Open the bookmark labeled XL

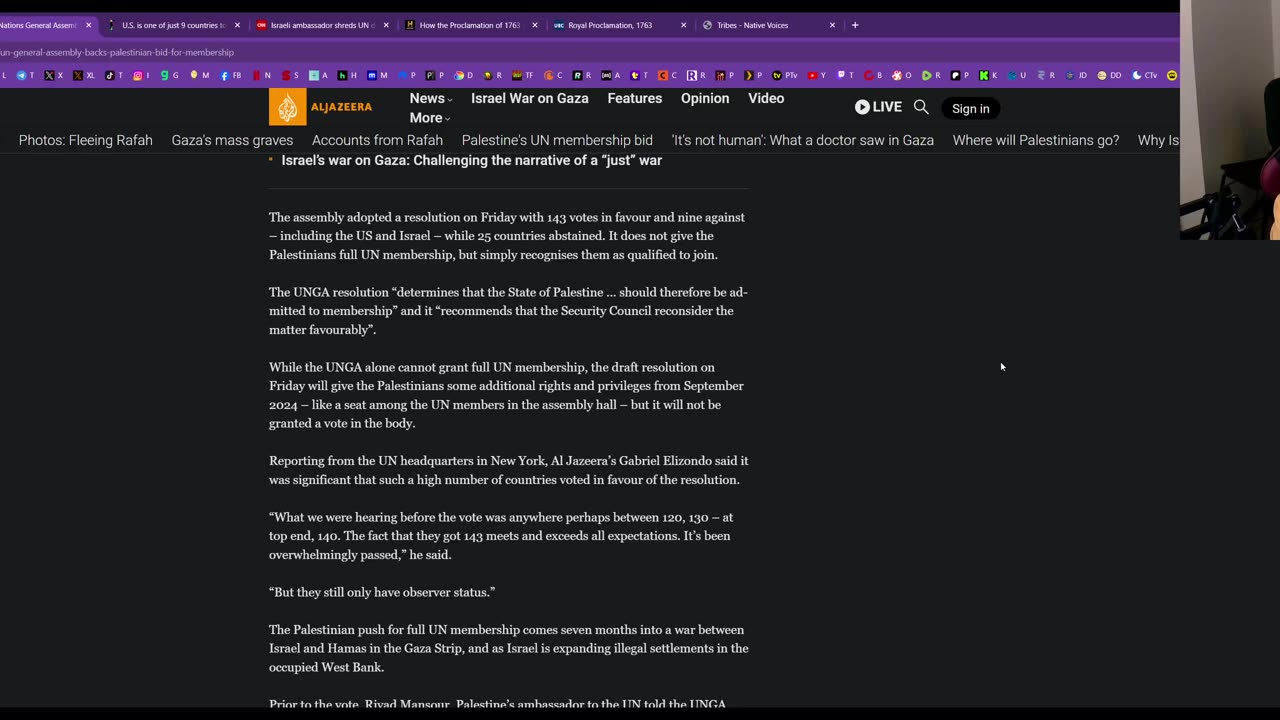84,75
